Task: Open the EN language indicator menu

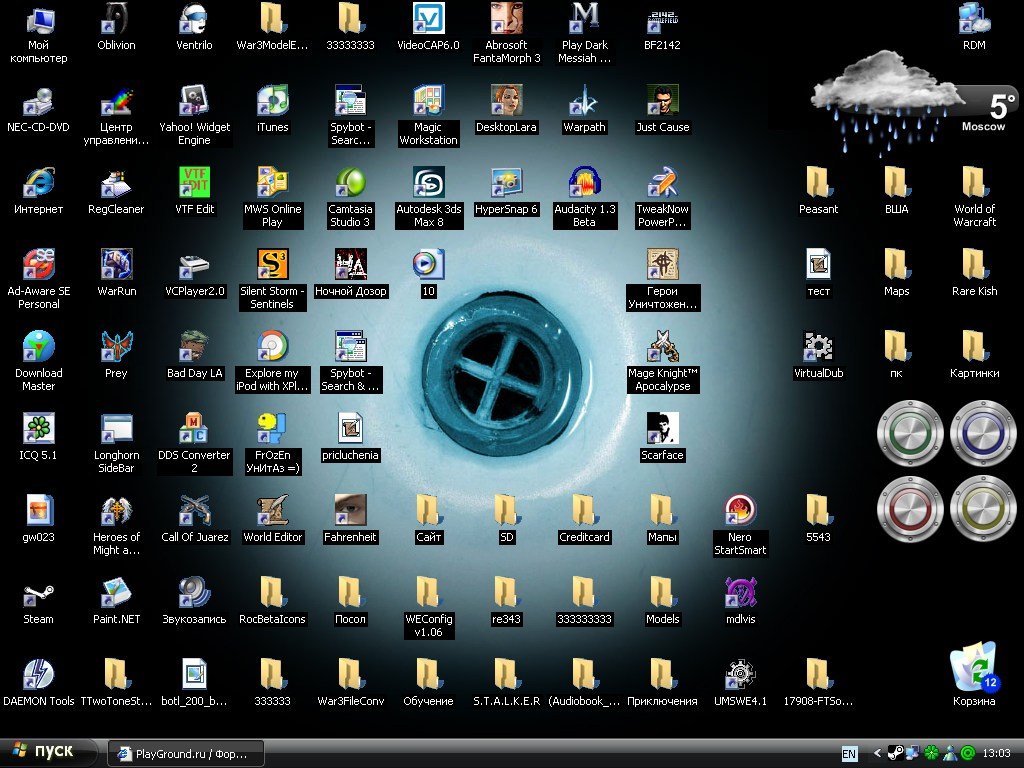Action: 849,753
